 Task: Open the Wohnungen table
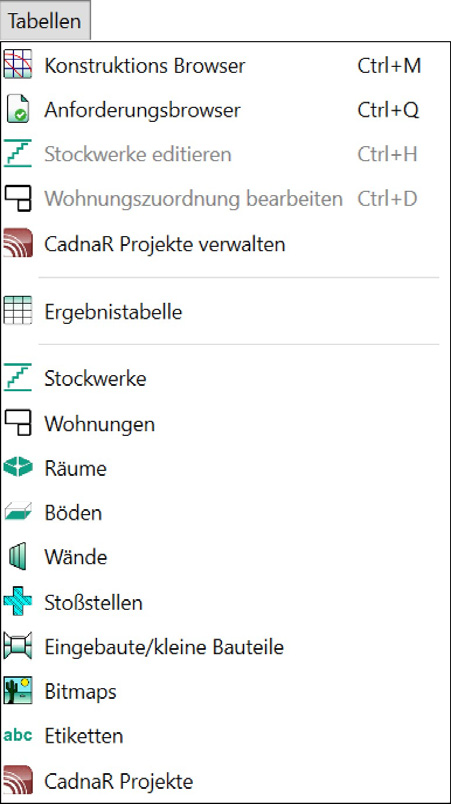pyautogui.click(x=226, y=424)
